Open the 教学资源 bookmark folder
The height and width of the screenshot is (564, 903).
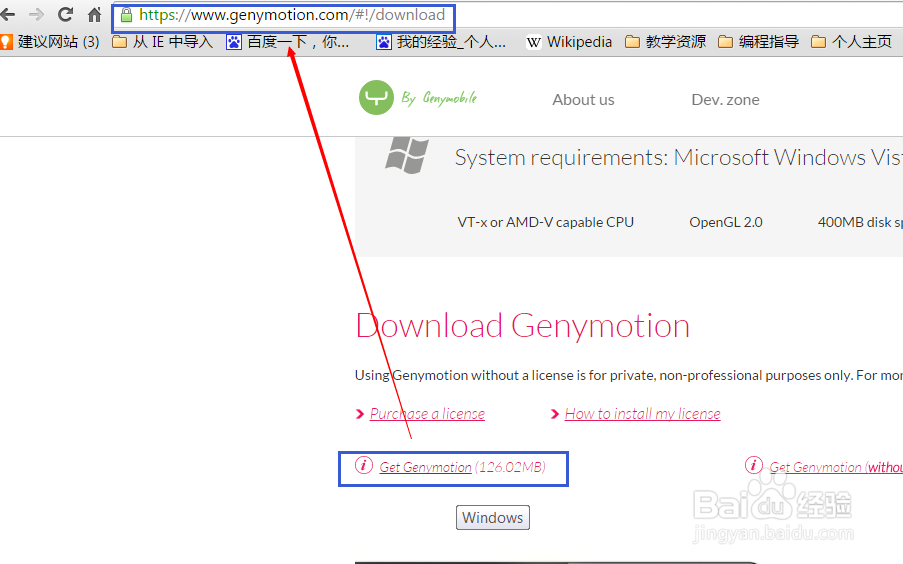665,42
